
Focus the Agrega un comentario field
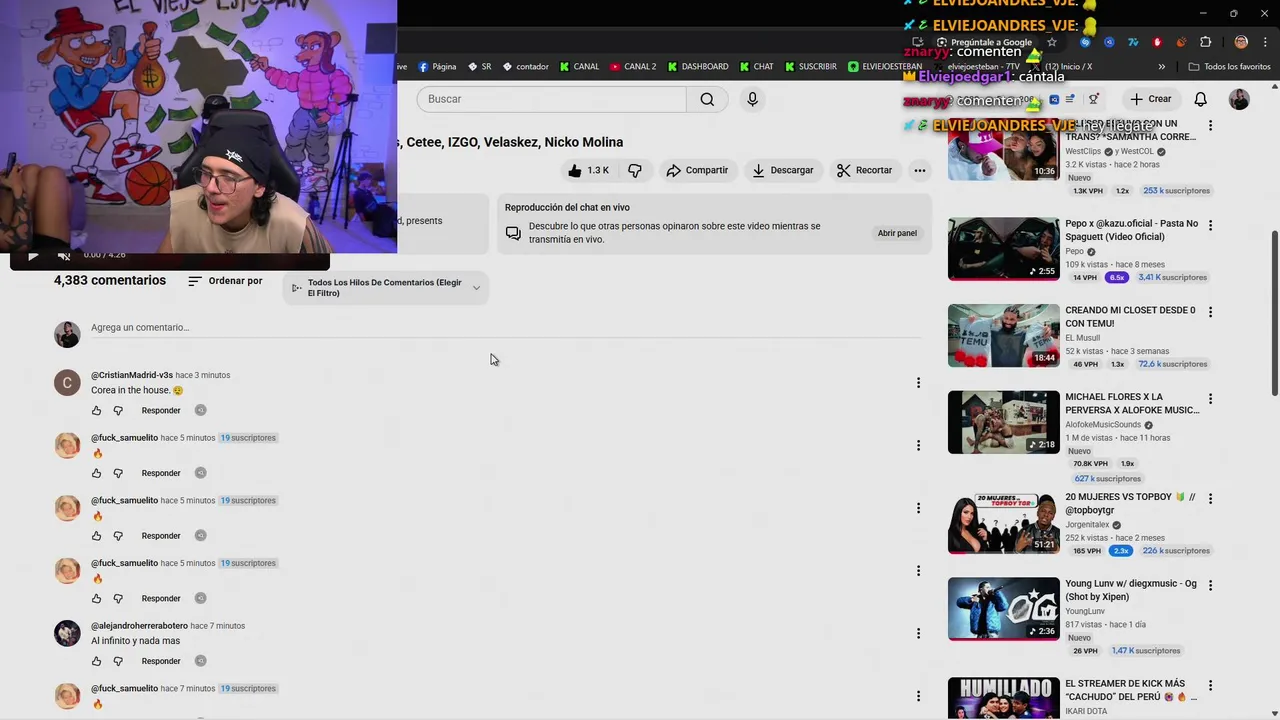pos(505,328)
